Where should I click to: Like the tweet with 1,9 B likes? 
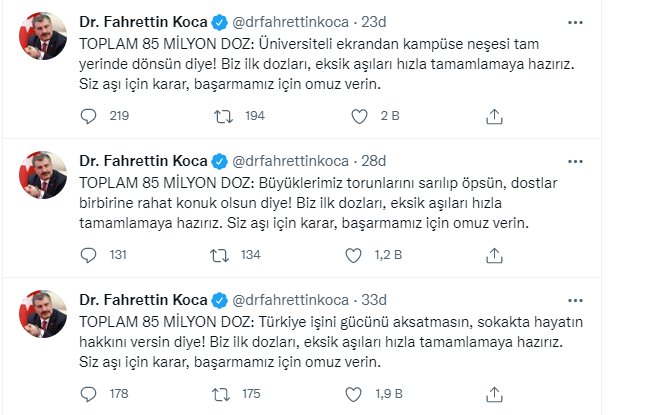[x=353, y=394]
